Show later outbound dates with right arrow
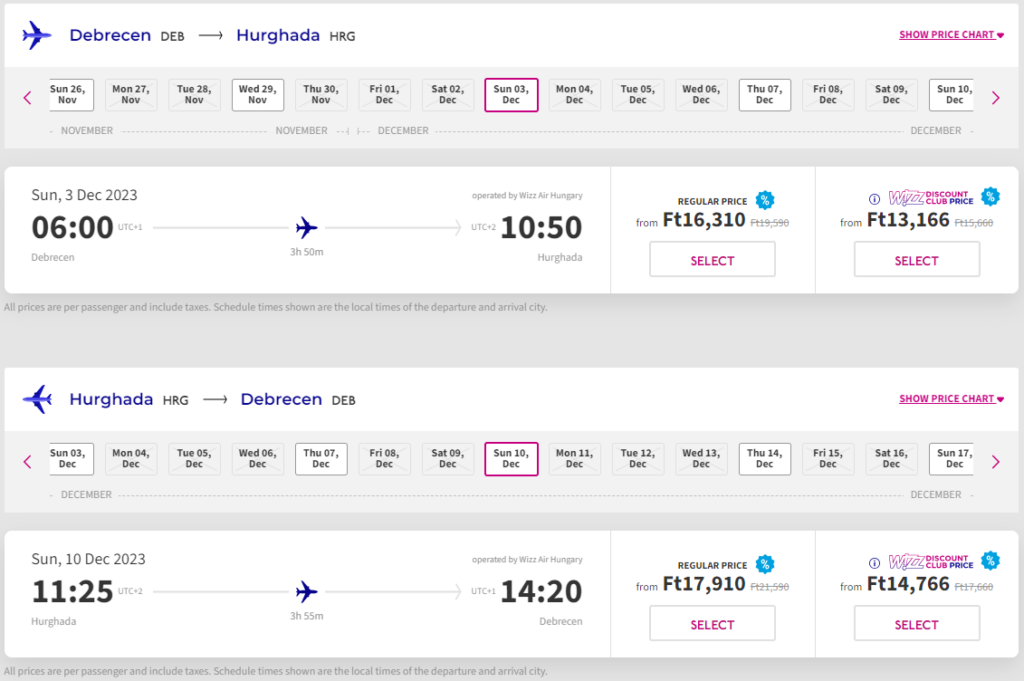 click(x=995, y=97)
